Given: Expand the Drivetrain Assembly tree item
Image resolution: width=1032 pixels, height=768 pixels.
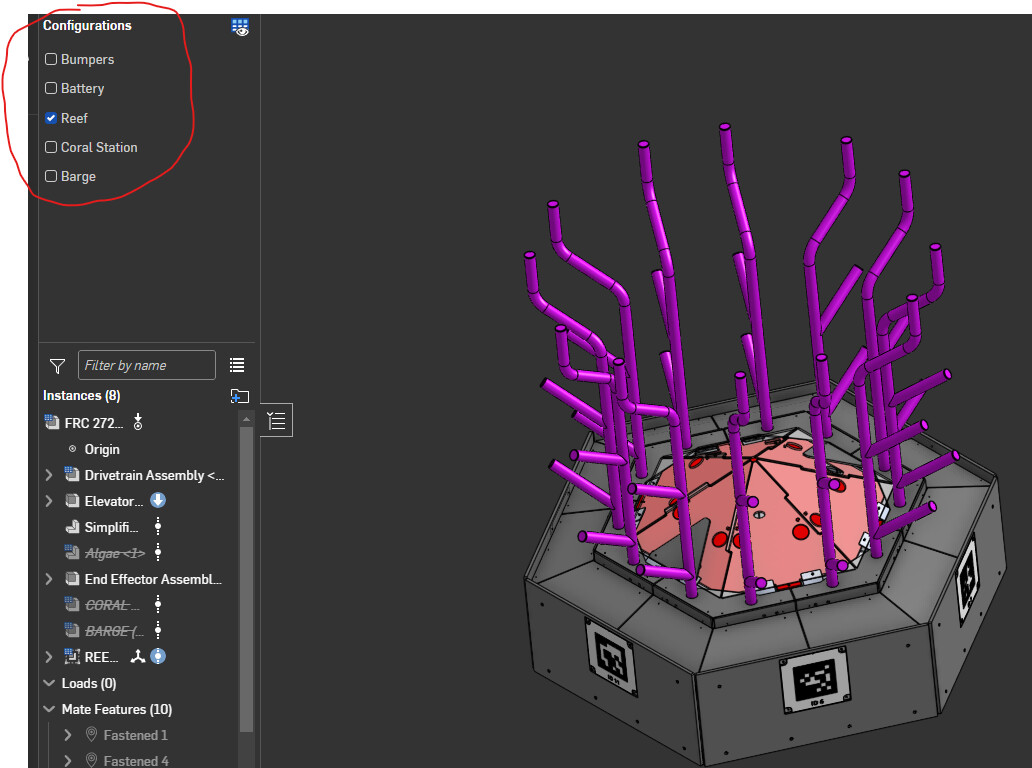Looking at the screenshot, I should tap(49, 475).
